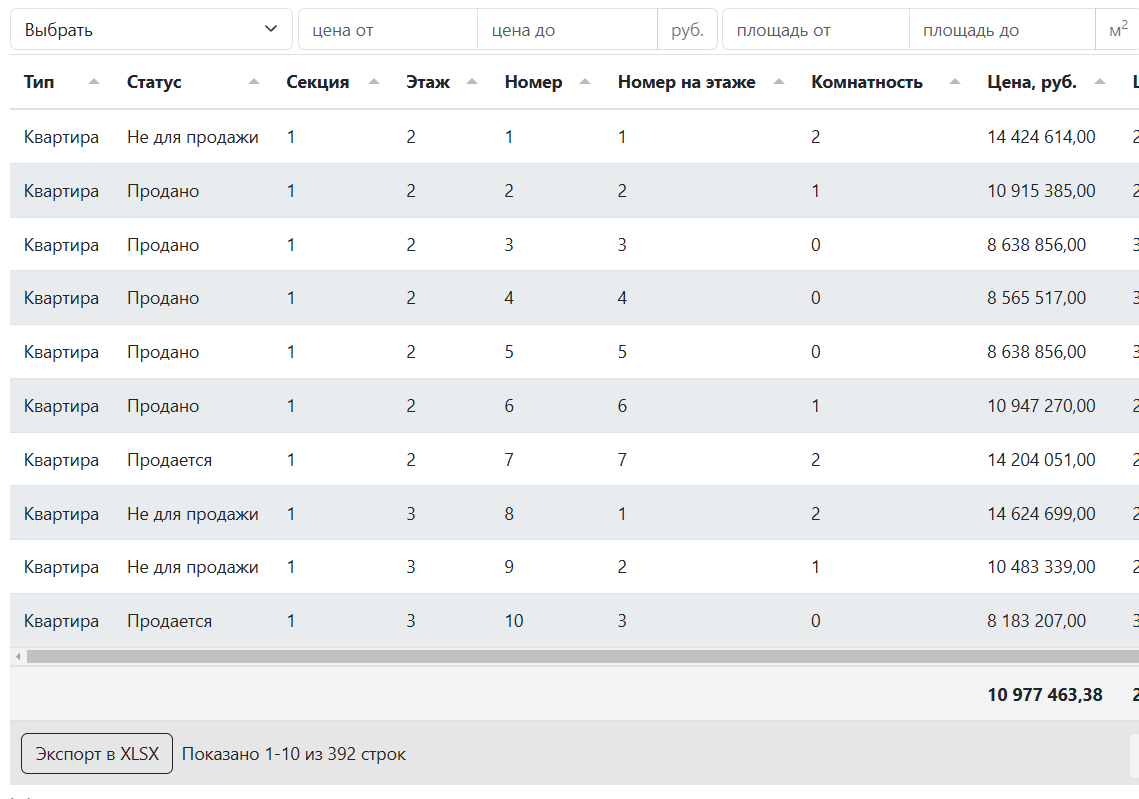Image resolution: width=1139 pixels, height=799 pixels.
Task: Sort table by Тип column arrow
Action: tap(94, 82)
